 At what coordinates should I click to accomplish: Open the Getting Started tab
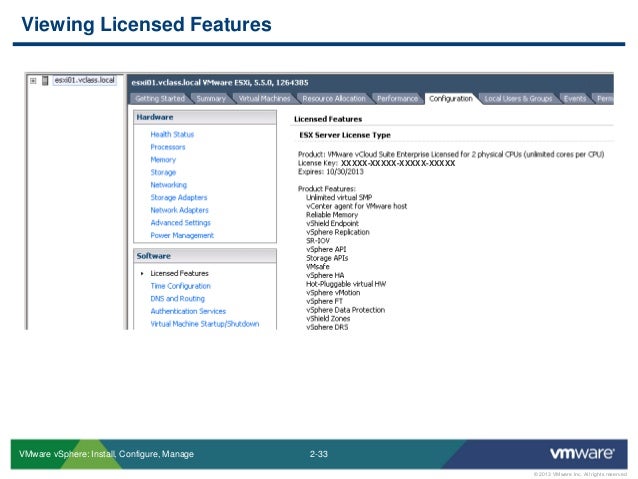click(160, 98)
